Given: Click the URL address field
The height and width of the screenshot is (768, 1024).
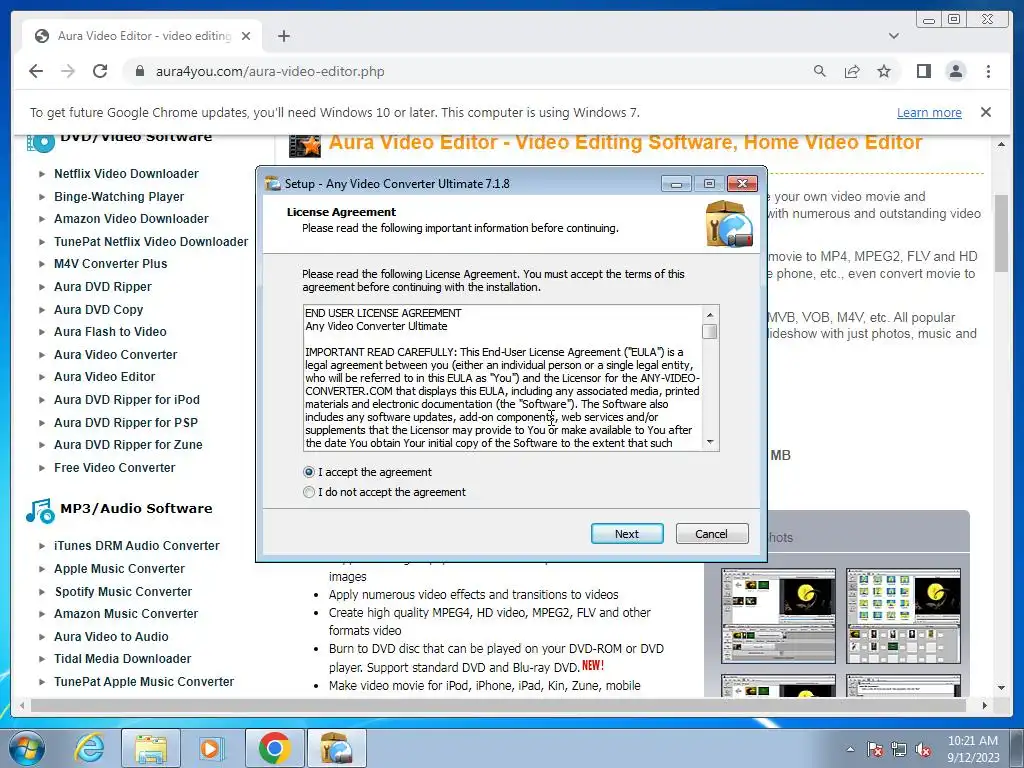Looking at the screenshot, I should pos(270,71).
